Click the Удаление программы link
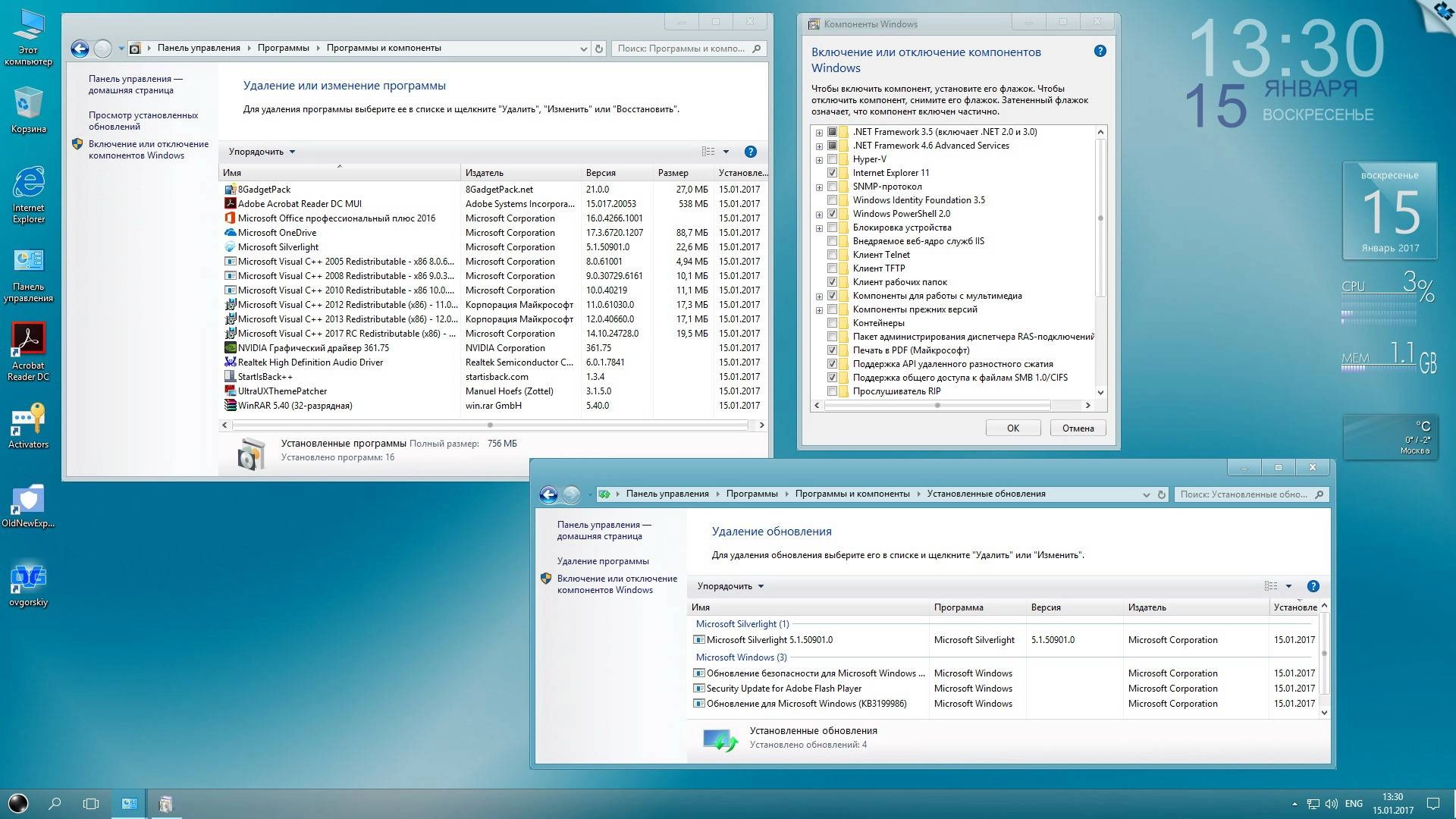 point(604,560)
